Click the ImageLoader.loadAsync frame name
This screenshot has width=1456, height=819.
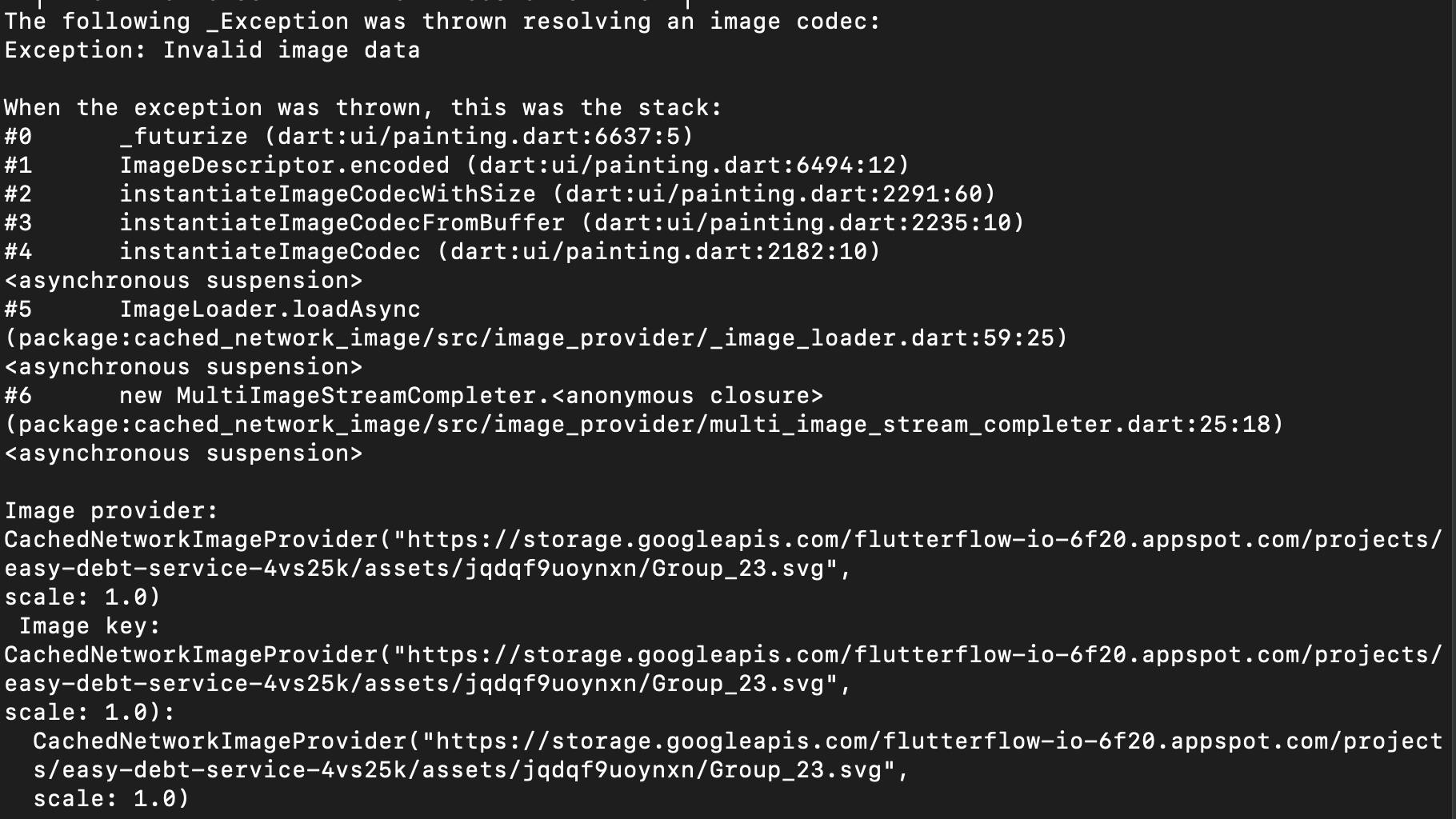pyautogui.click(x=270, y=310)
